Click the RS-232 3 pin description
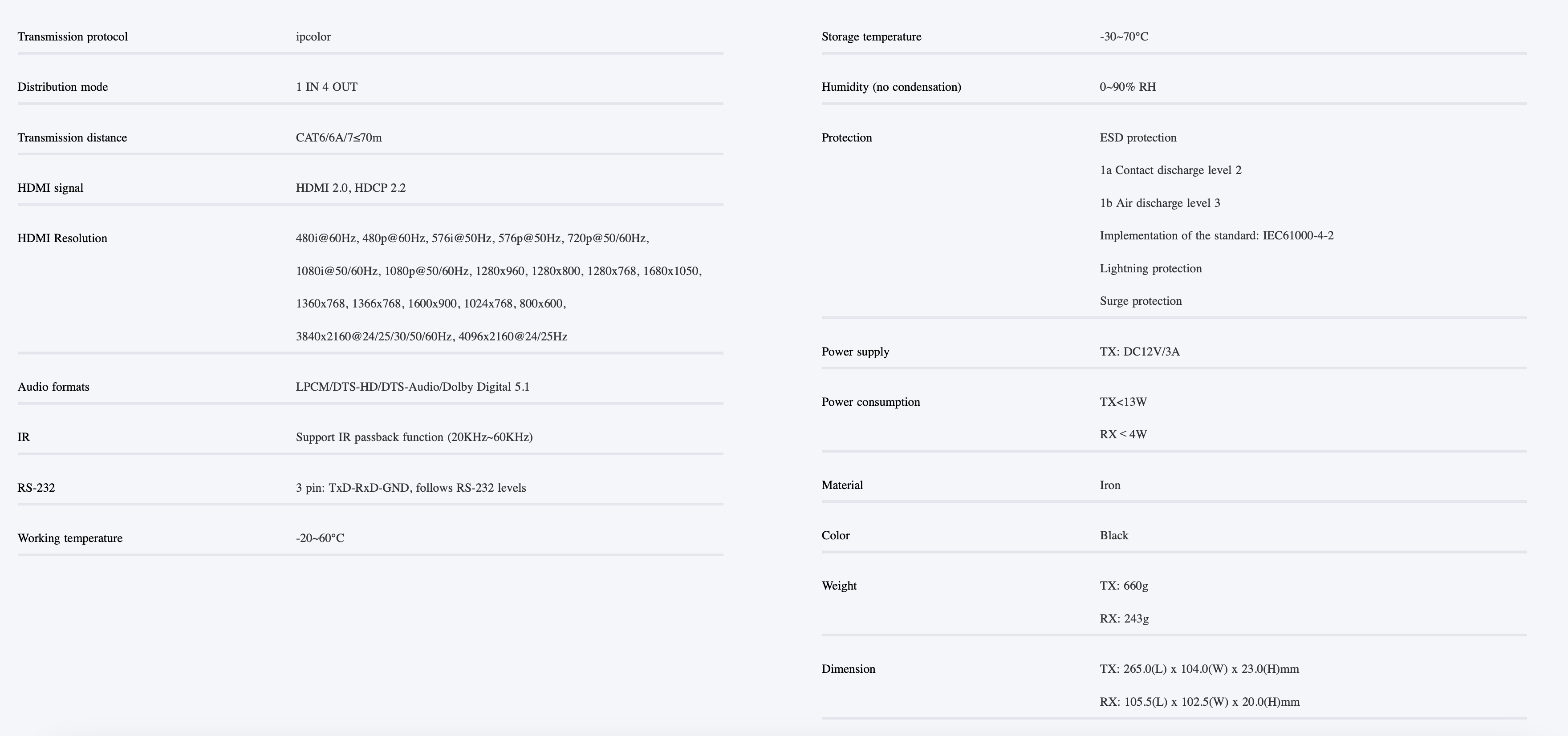 pos(411,488)
